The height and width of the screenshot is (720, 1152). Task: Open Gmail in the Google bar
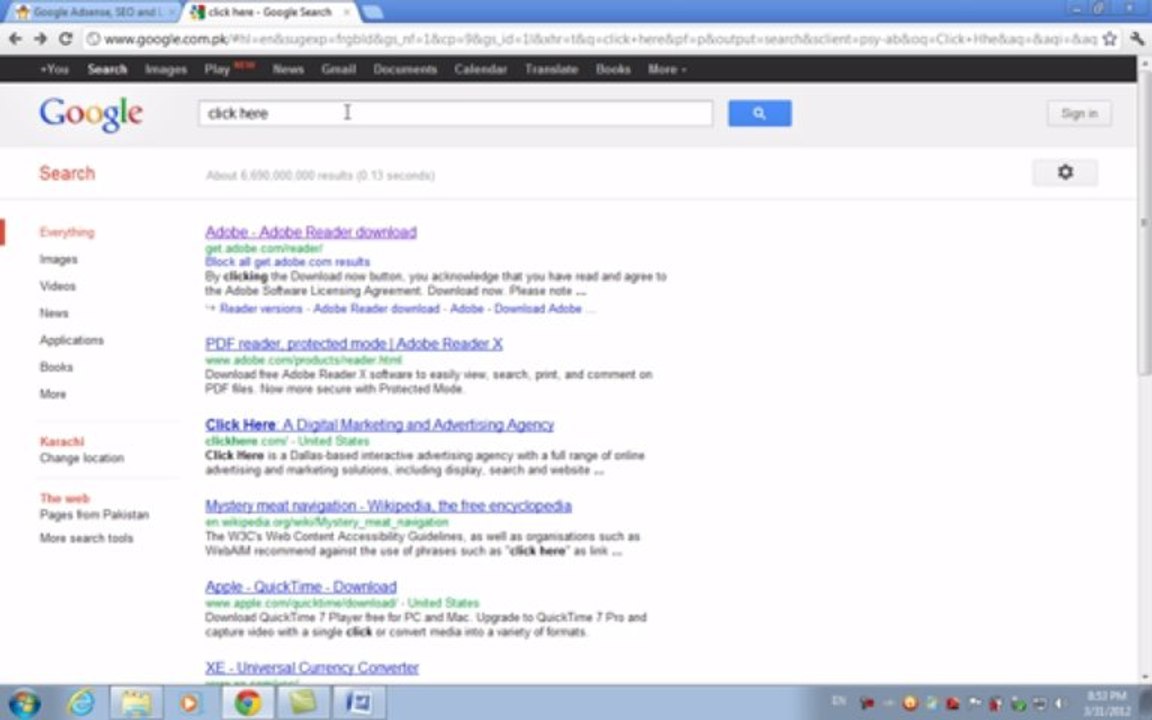pyautogui.click(x=339, y=69)
